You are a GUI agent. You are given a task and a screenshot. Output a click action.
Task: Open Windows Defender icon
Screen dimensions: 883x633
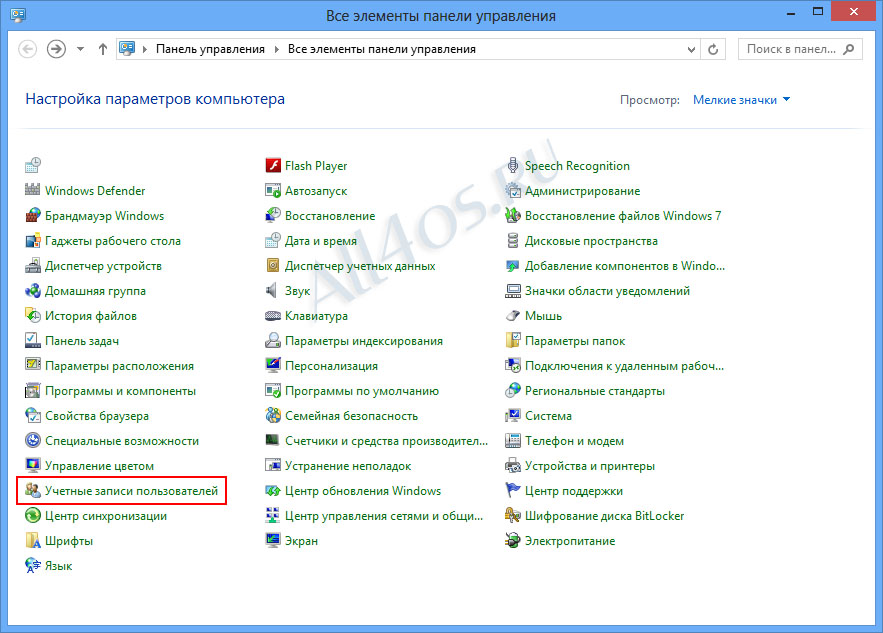pos(33,190)
